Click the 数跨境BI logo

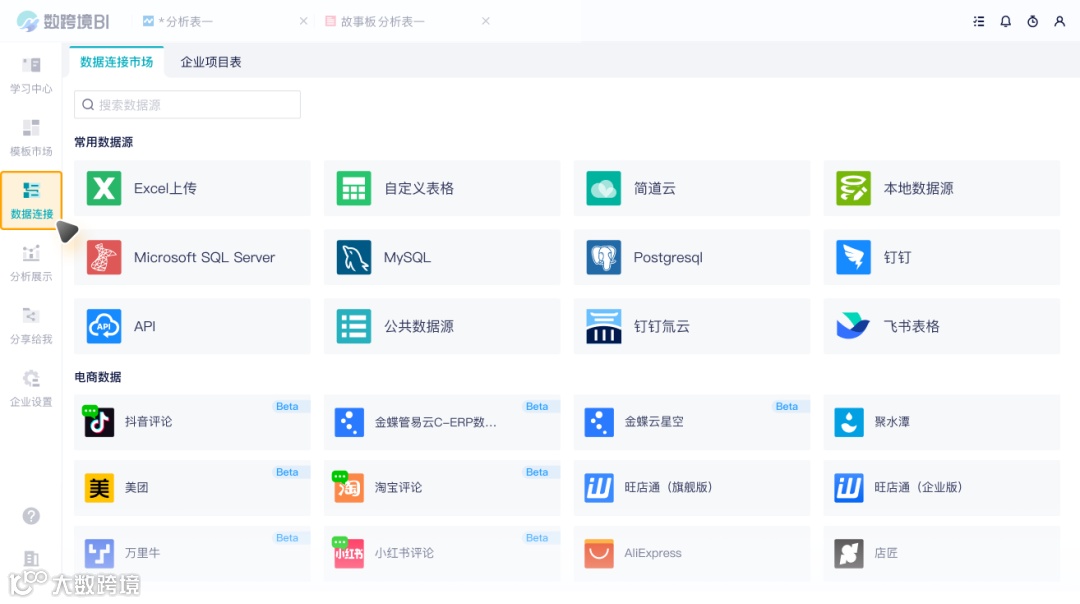coord(63,21)
